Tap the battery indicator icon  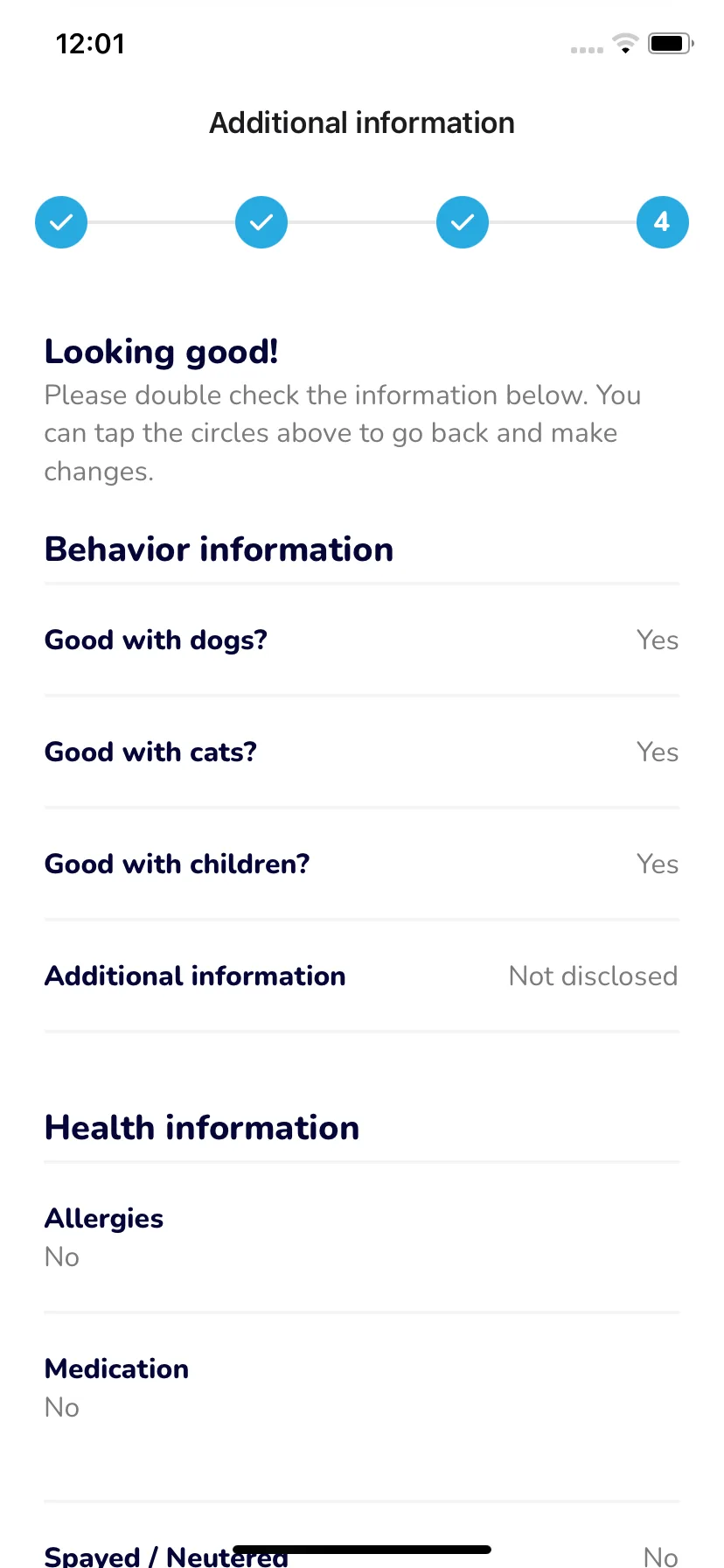click(x=671, y=43)
